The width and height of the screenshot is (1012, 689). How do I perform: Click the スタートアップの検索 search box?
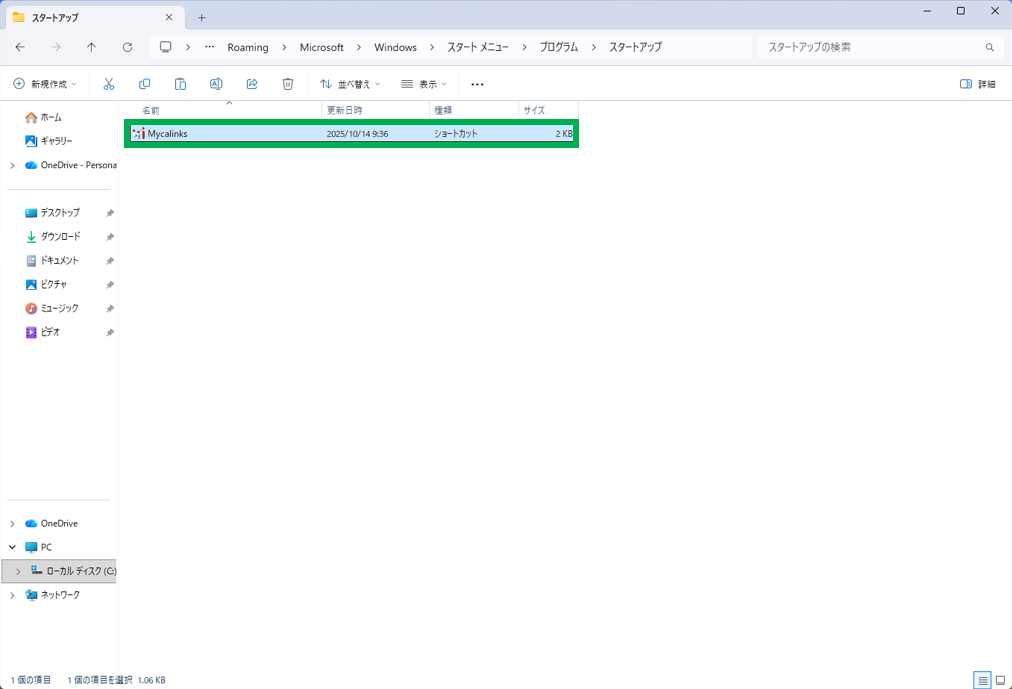870,47
